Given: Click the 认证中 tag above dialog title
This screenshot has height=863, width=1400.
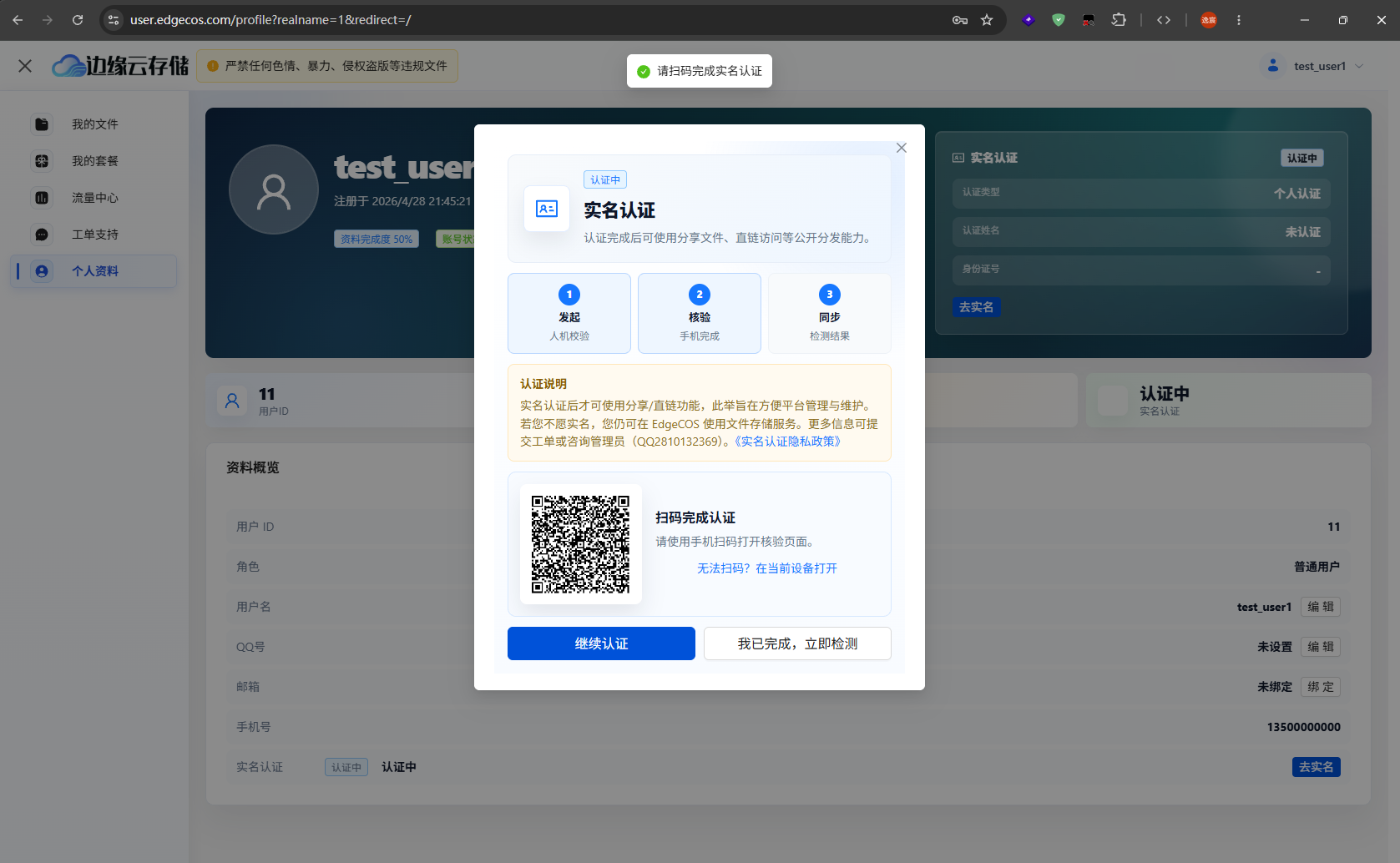Looking at the screenshot, I should point(605,179).
